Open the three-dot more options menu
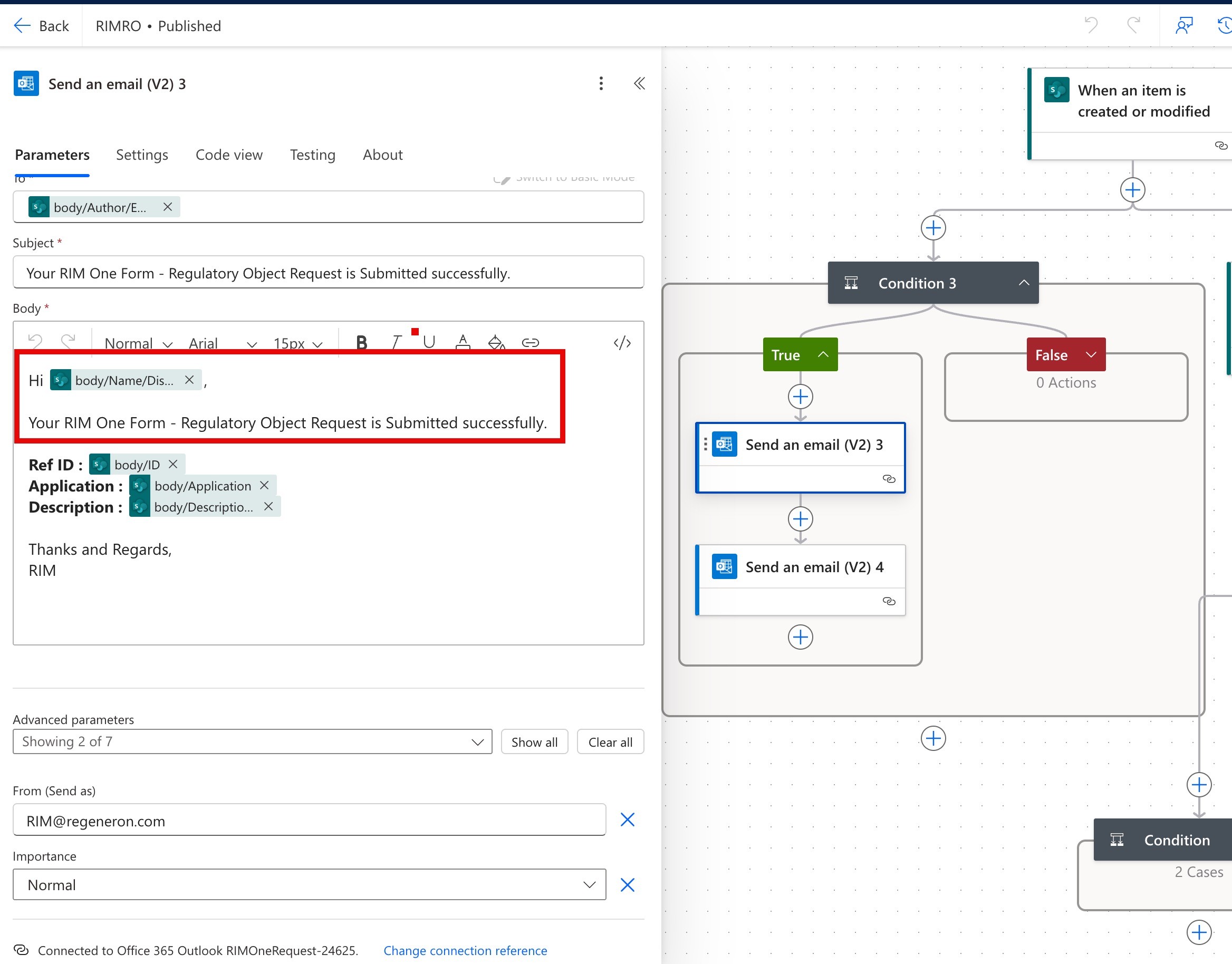1232x964 pixels. pyautogui.click(x=601, y=83)
